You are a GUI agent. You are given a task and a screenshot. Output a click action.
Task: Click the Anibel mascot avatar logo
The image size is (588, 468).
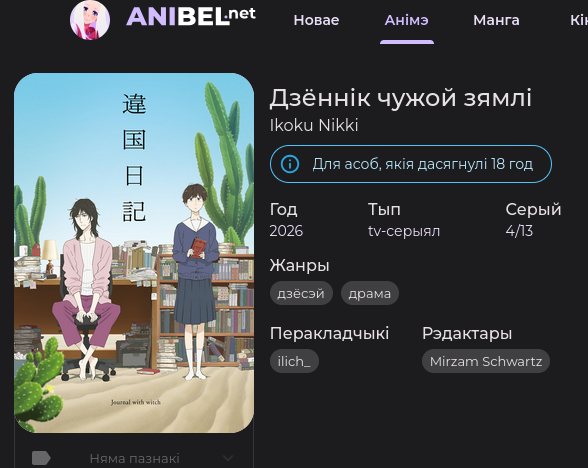(90, 20)
